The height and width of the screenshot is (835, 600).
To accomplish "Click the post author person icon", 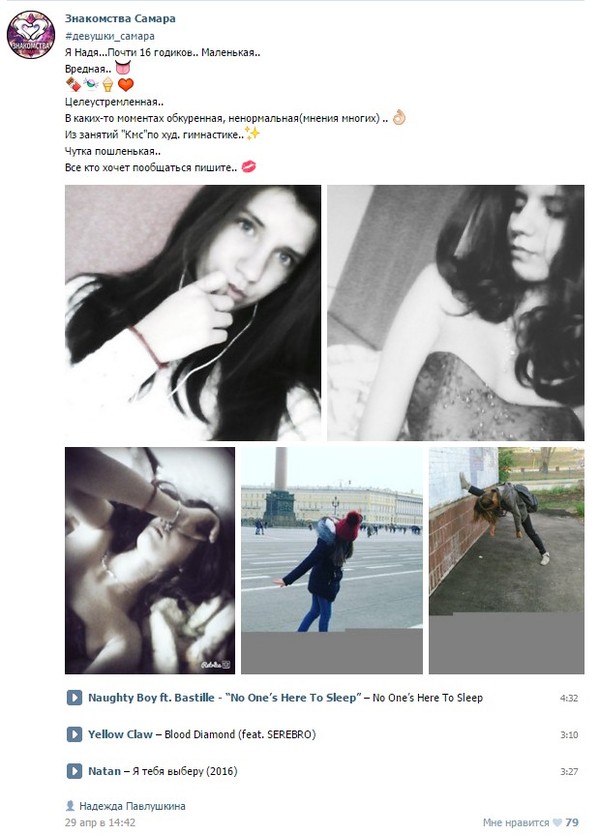I will click(x=70, y=806).
